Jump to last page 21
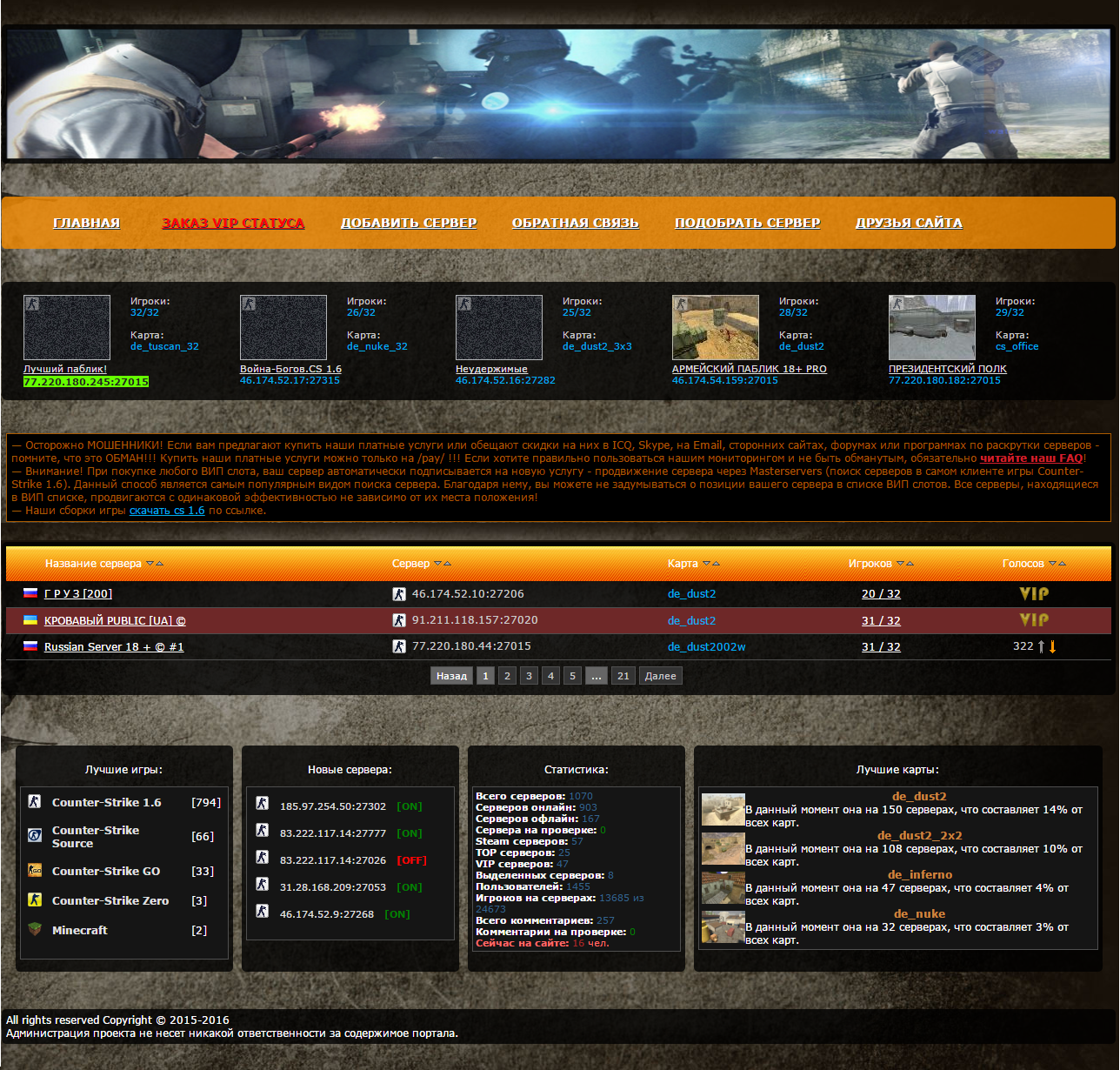This screenshot has height=1070, width=1120. click(623, 676)
